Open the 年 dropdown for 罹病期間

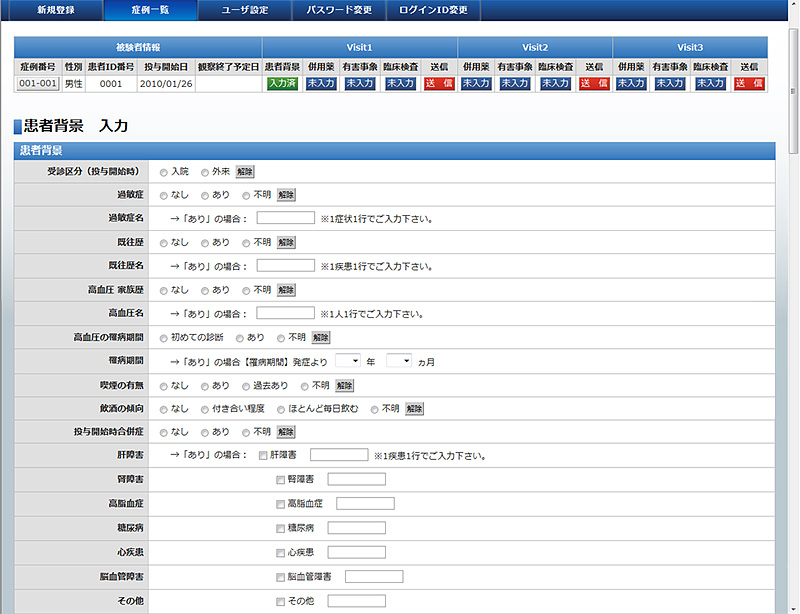[348, 360]
